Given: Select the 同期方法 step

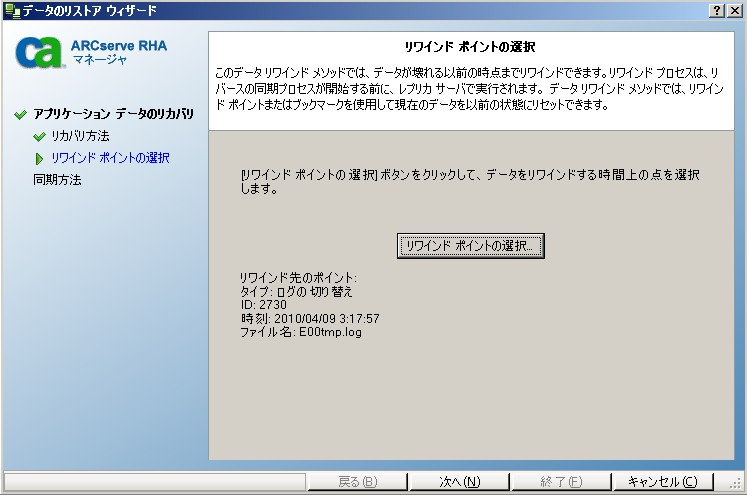Looking at the screenshot, I should click(x=57, y=180).
